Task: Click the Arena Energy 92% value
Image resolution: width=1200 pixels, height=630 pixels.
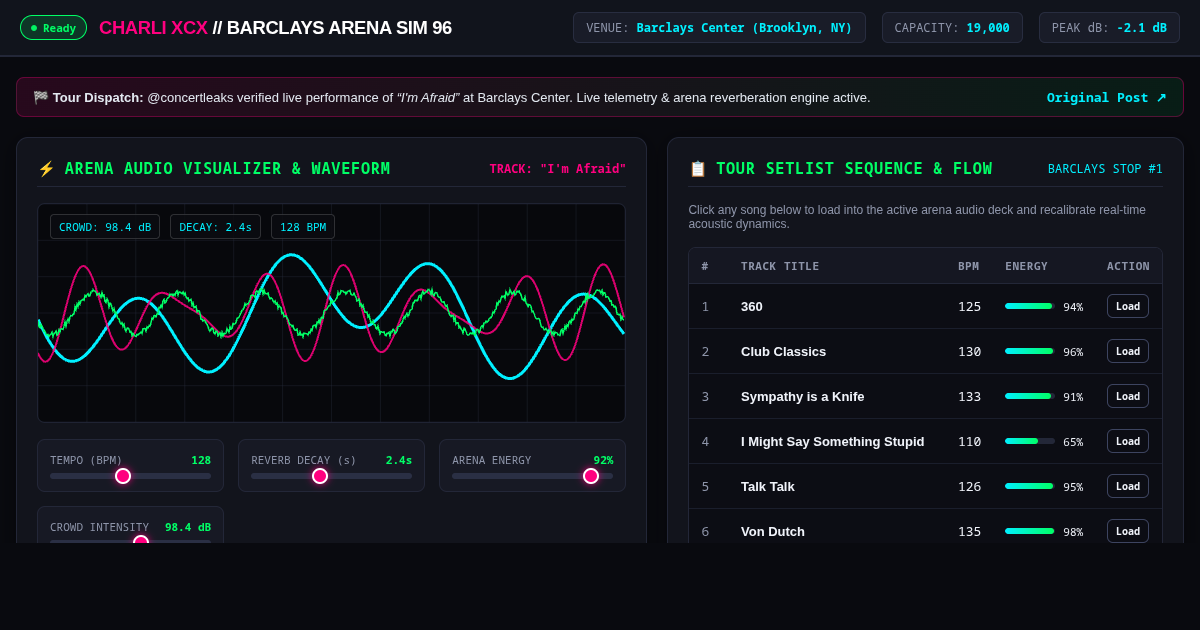Action: [603, 460]
